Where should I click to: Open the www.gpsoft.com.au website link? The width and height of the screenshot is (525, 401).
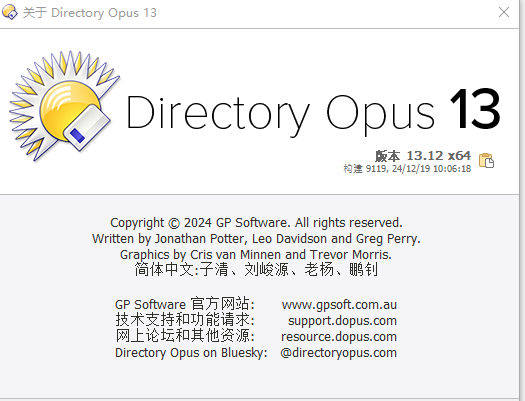click(x=339, y=305)
